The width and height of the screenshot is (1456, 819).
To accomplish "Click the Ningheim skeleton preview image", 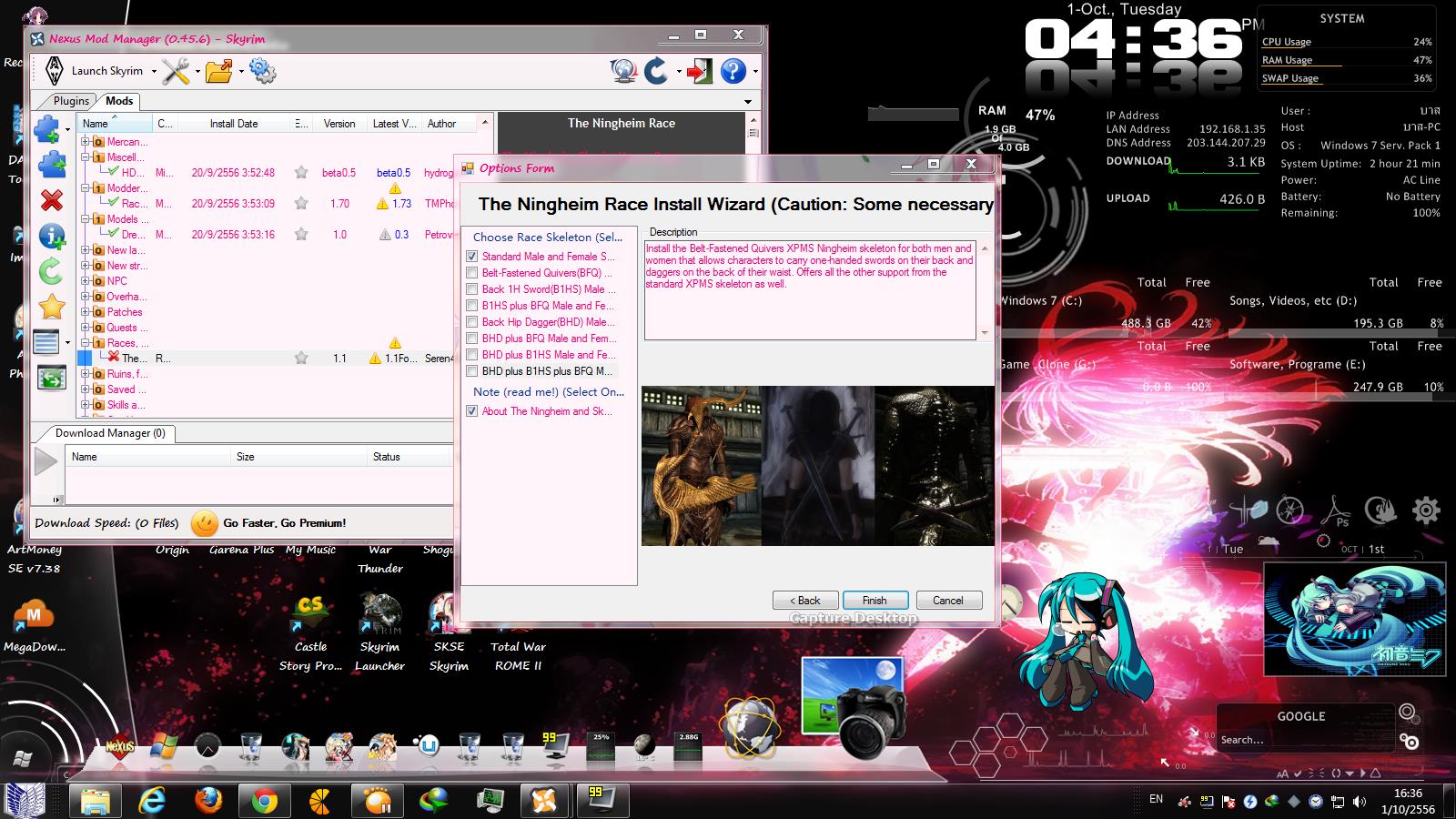I will tap(818, 466).
